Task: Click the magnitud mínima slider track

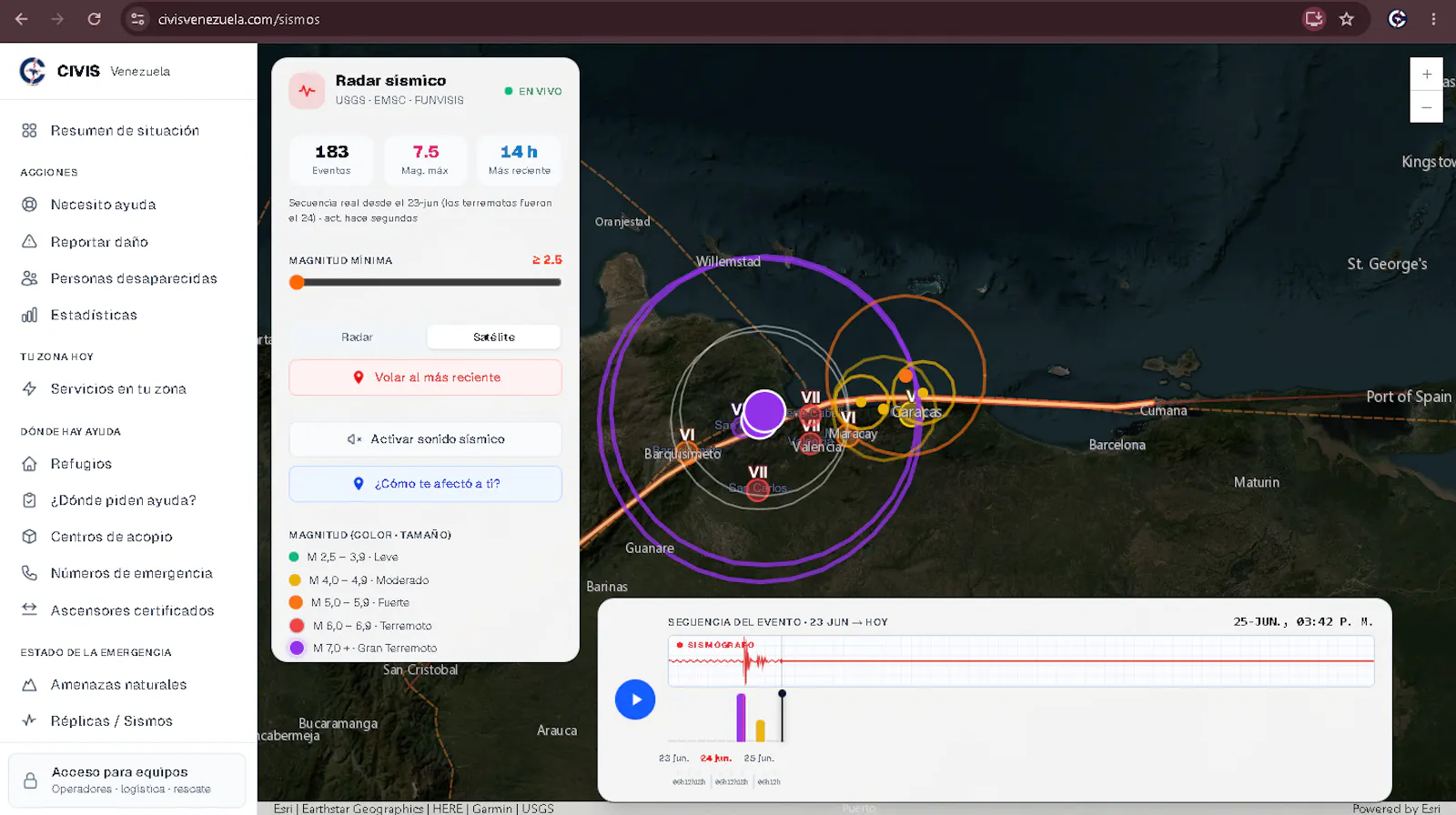Action: pos(425,283)
